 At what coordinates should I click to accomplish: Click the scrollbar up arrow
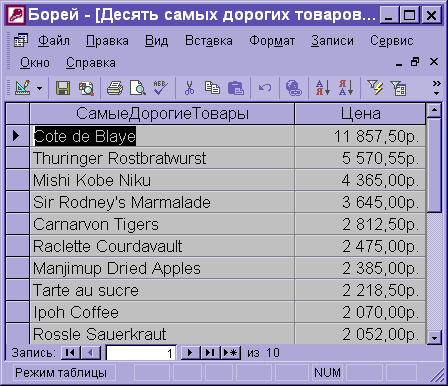coord(434,110)
